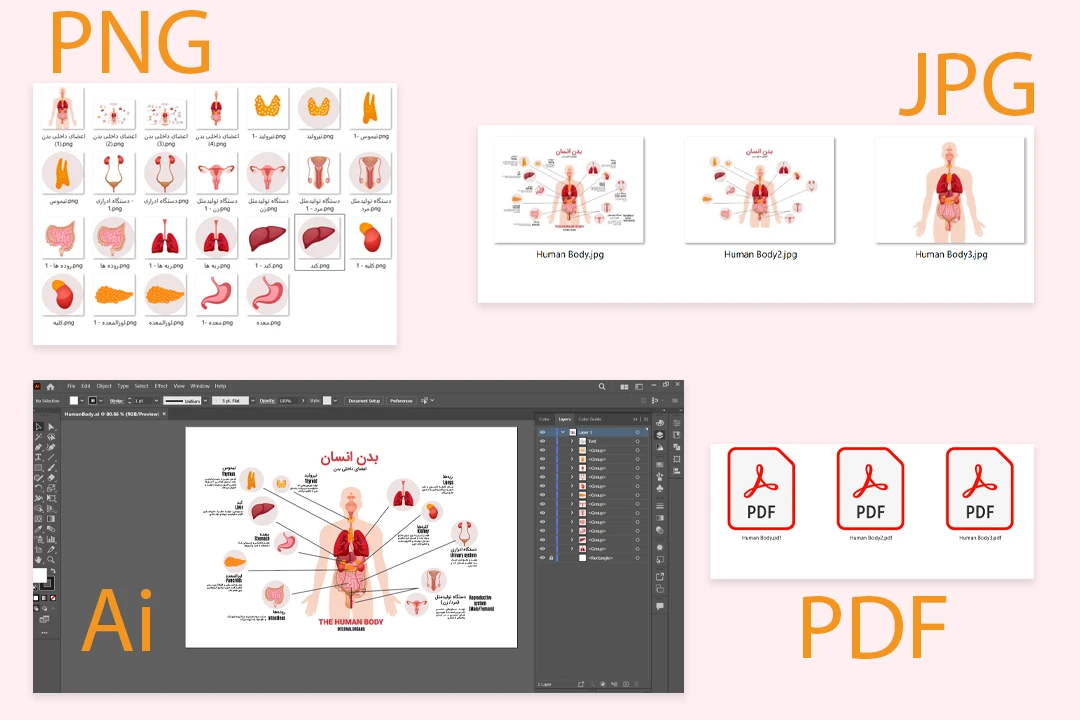Select the Human Body2.jpg thumbnail
This screenshot has height=720, width=1080.
(760, 190)
